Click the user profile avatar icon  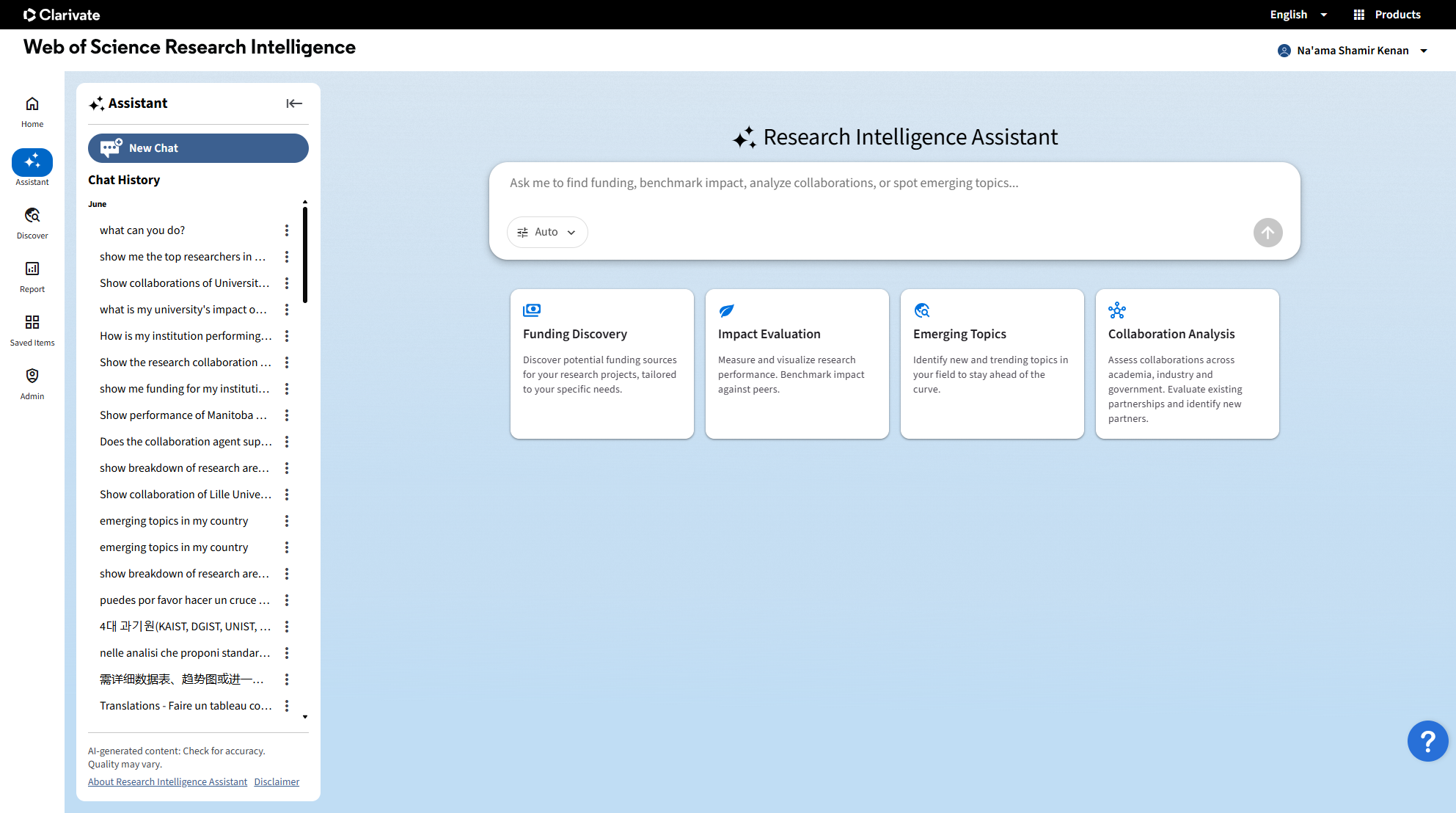pyautogui.click(x=1284, y=51)
